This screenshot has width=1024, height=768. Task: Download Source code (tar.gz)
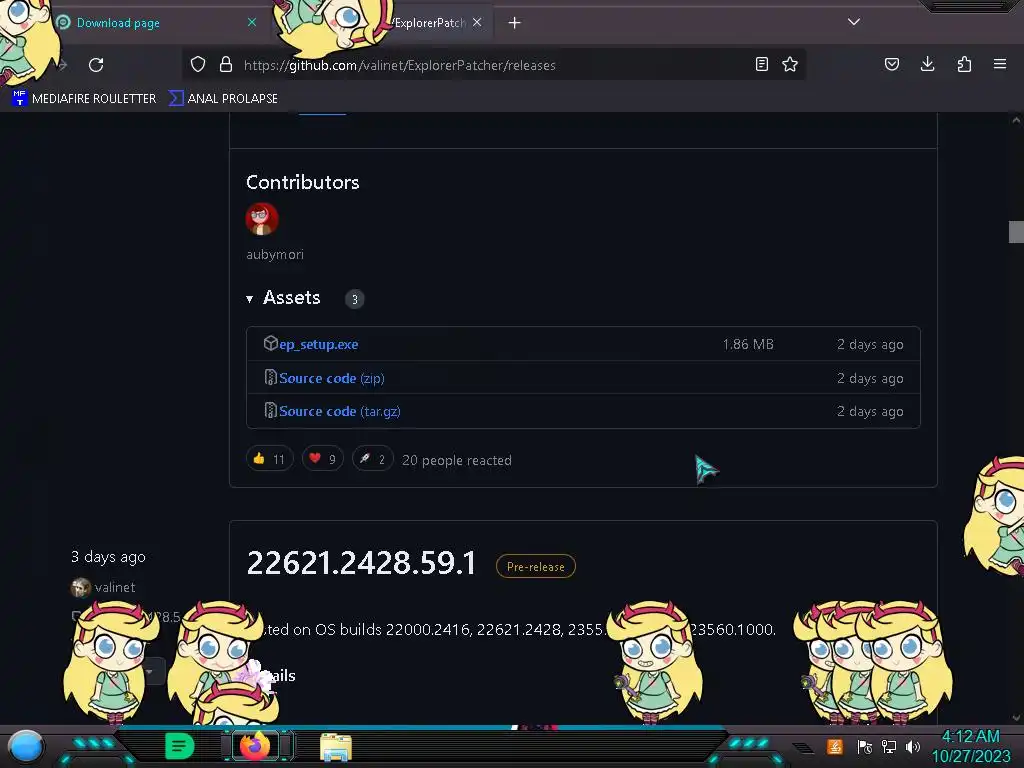click(340, 411)
